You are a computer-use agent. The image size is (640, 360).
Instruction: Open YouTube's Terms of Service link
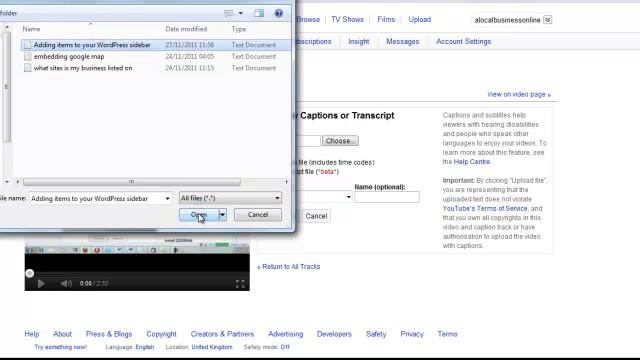485,209
